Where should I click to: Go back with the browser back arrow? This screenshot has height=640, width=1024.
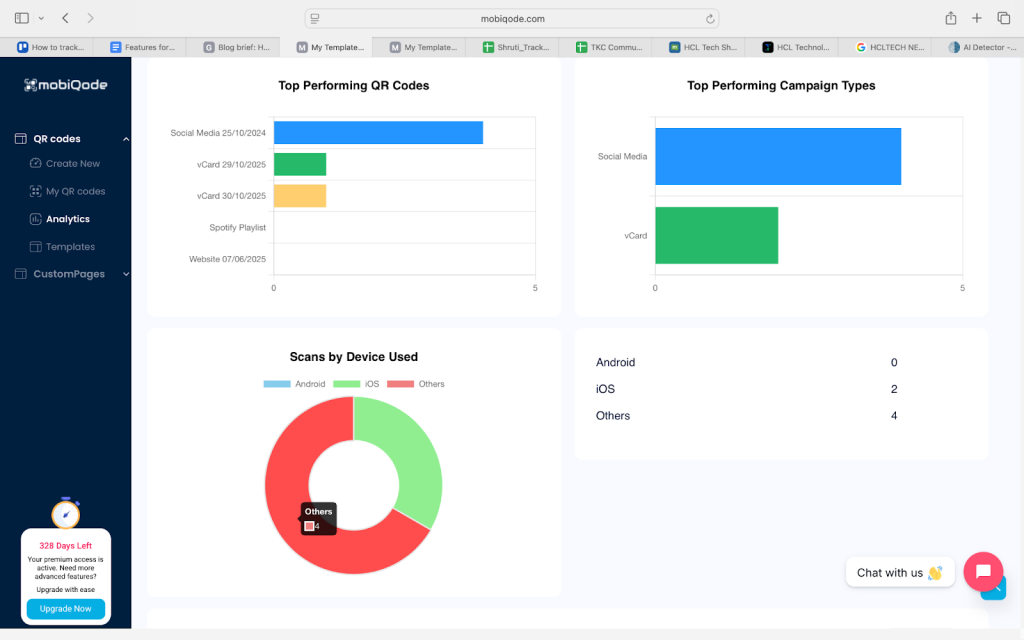pos(66,18)
